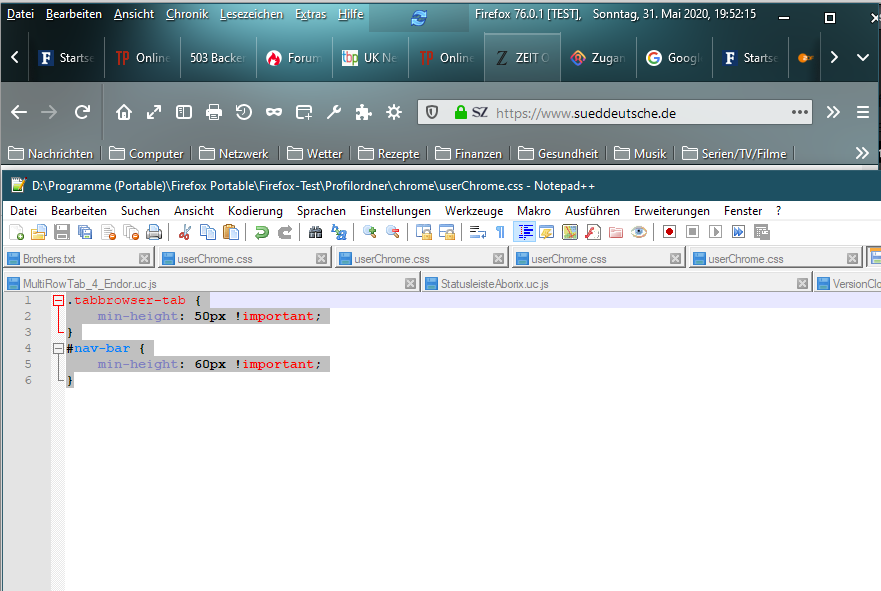Click the Save icon in Notepad++ toolbar
881x591 pixels.
coord(62,232)
